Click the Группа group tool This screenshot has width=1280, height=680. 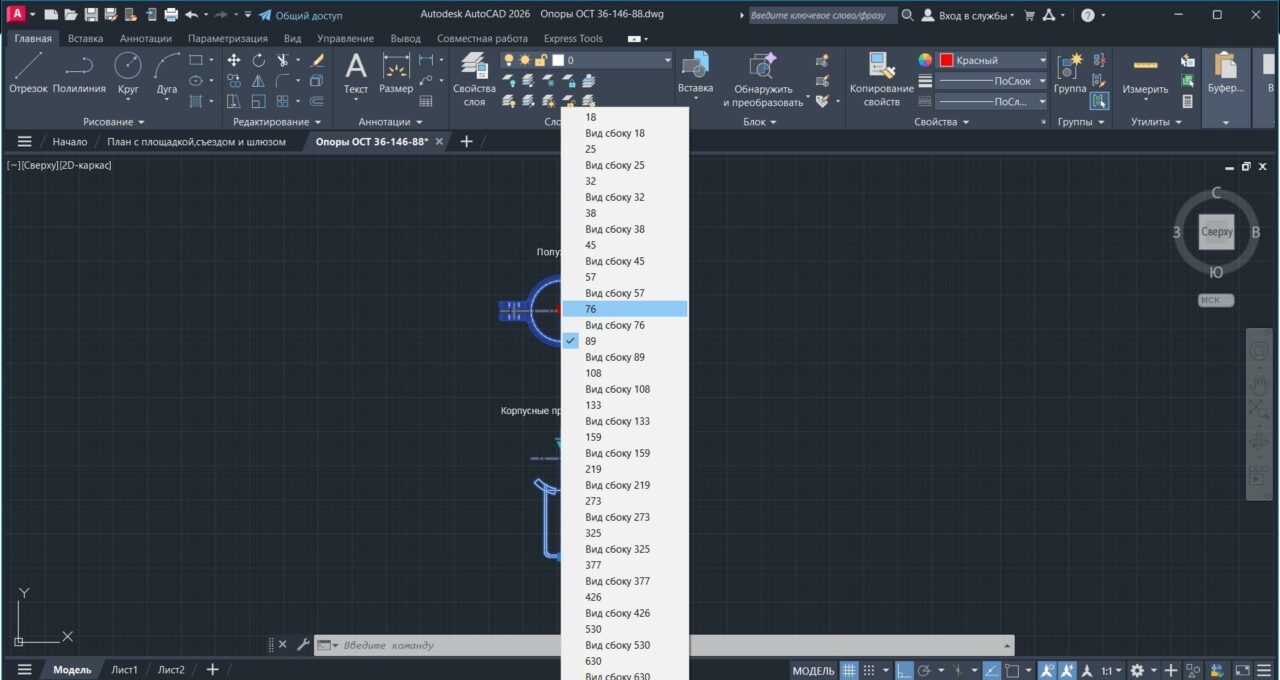pyautogui.click(x=1070, y=73)
